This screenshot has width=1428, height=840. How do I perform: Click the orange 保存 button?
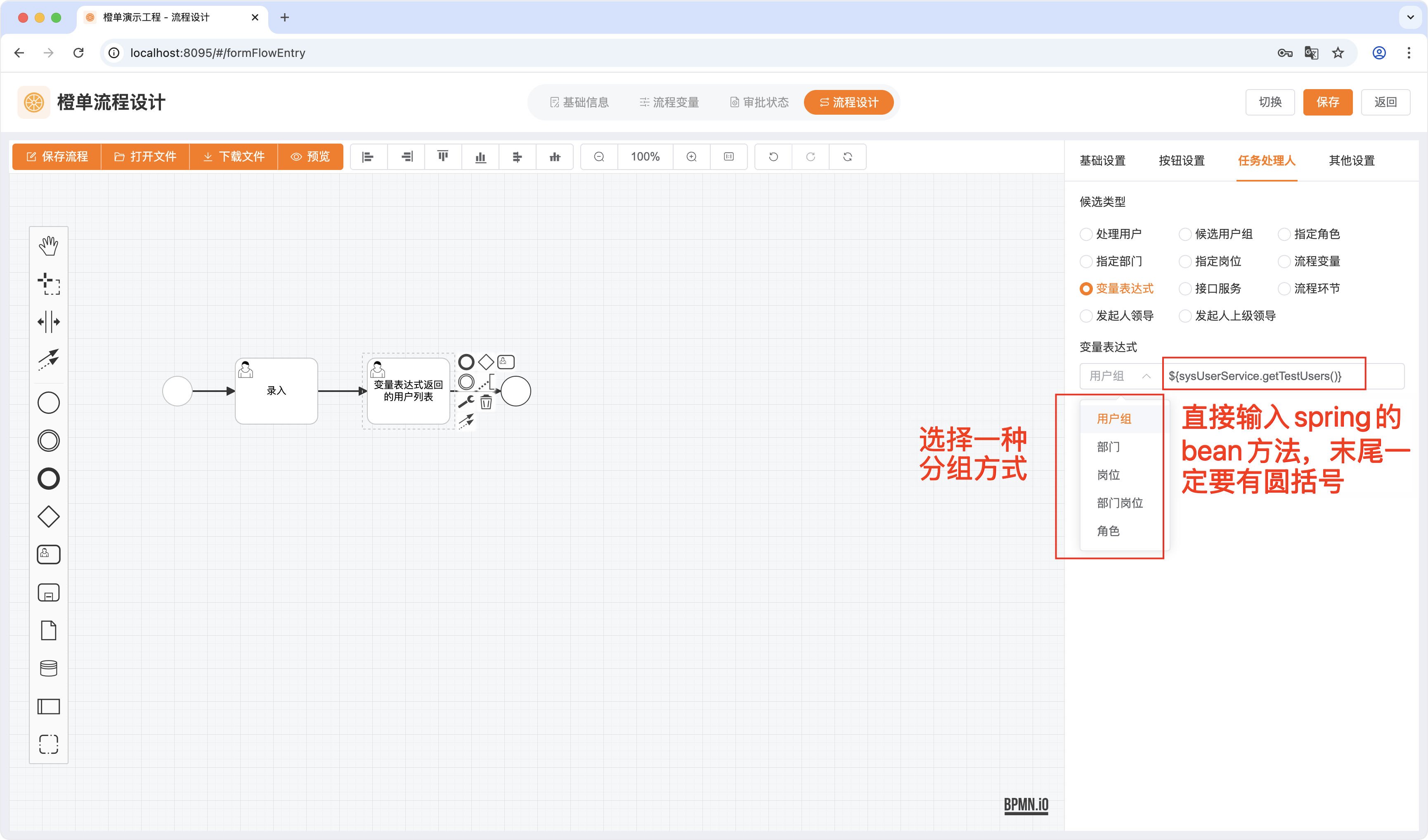pos(1327,102)
